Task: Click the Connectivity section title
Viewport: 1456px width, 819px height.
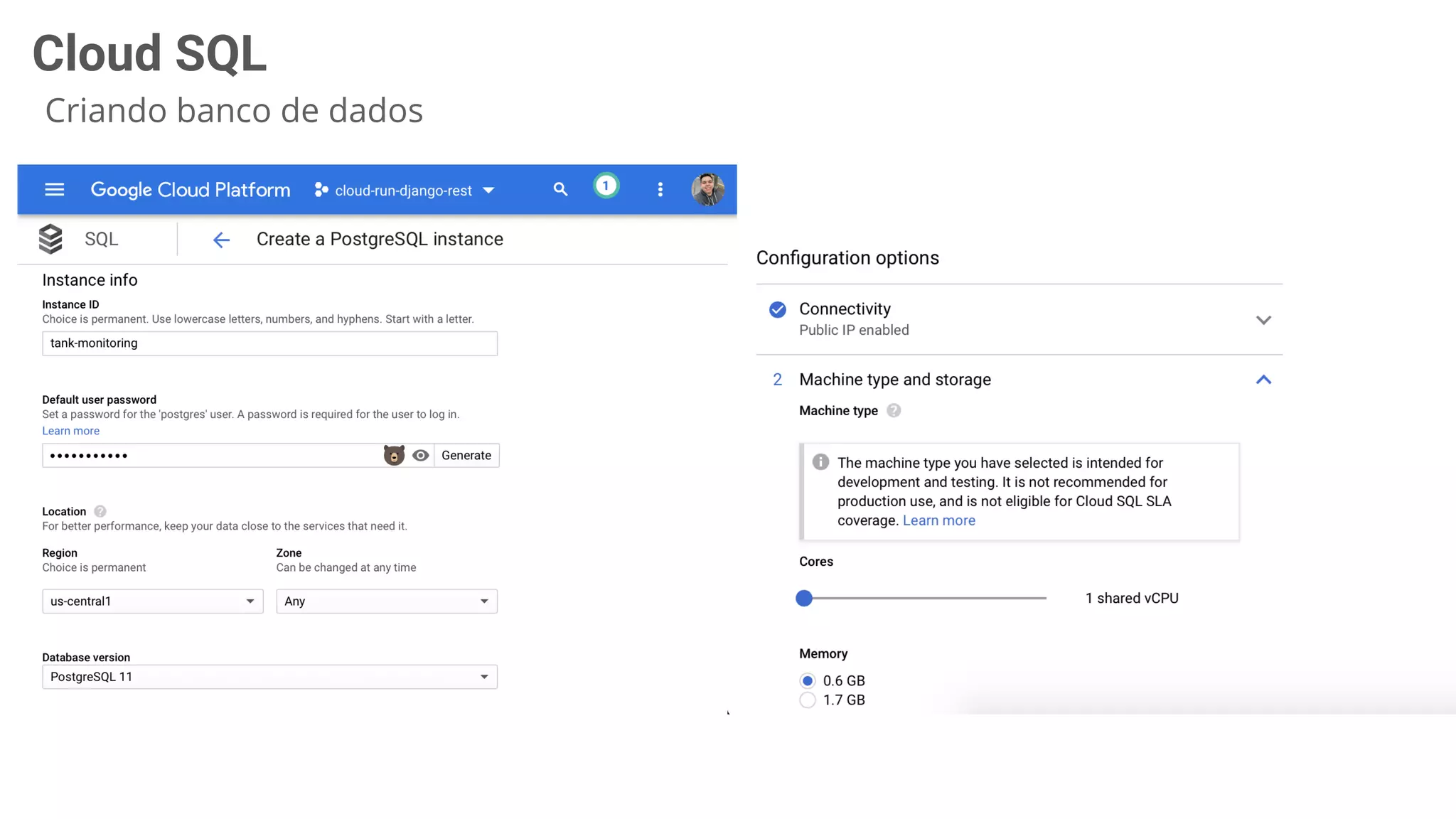Action: pos(845,309)
